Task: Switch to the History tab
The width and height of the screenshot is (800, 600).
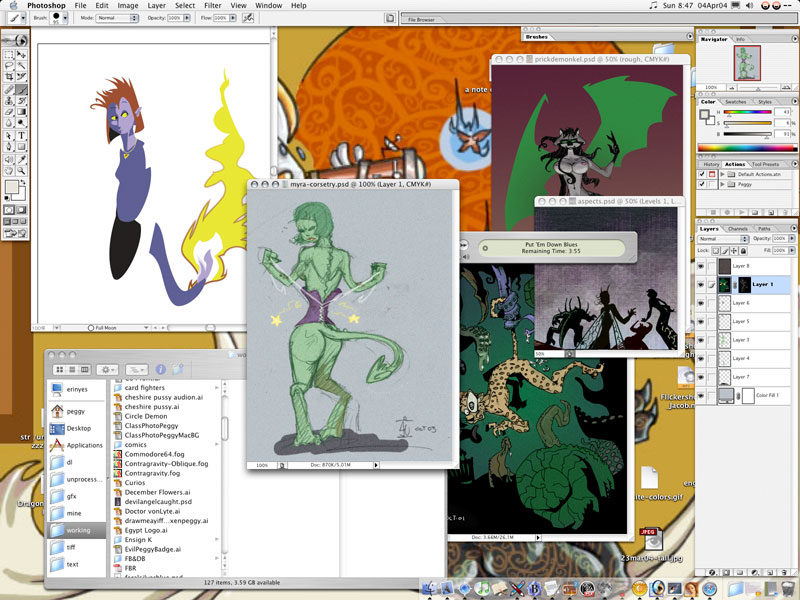Action: pyautogui.click(x=711, y=164)
